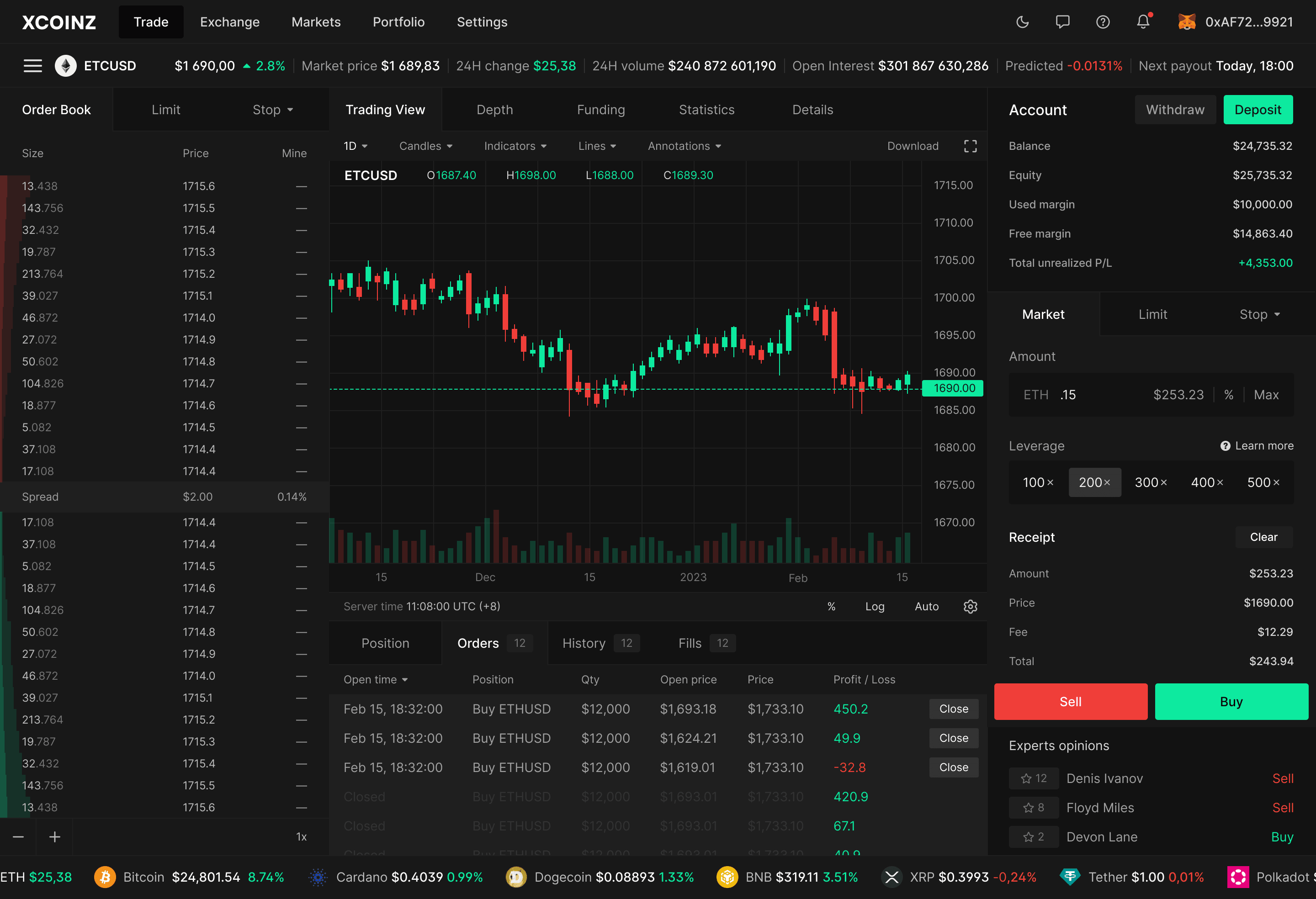Switch to the Funding tab

click(x=600, y=109)
